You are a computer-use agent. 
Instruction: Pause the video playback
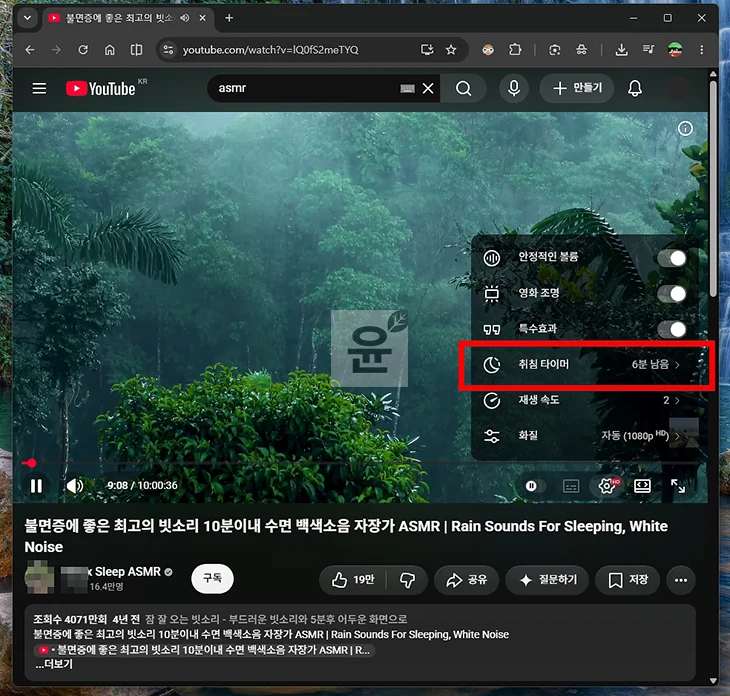(x=36, y=486)
